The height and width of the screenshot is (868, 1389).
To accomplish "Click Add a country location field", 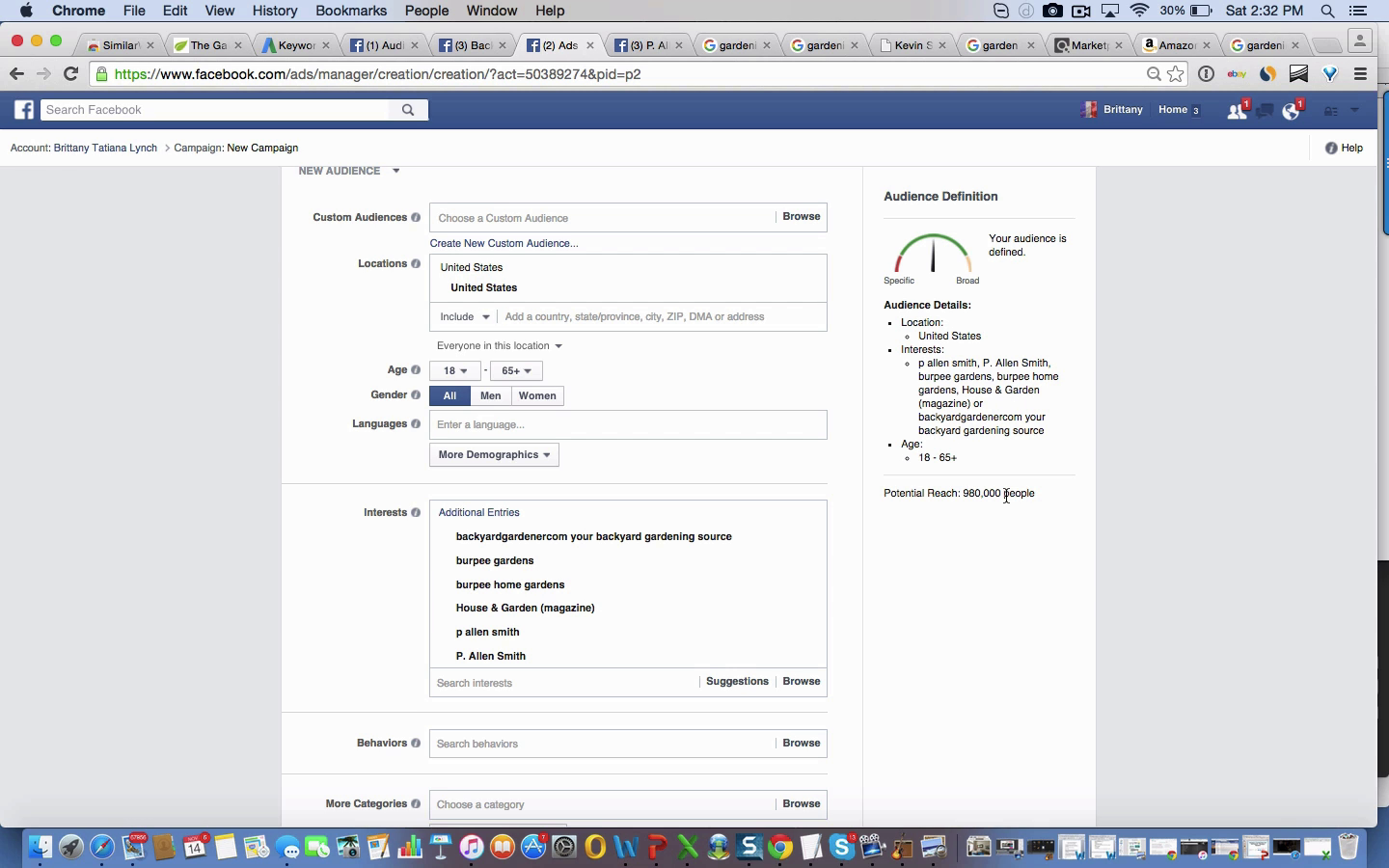I will (662, 317).
